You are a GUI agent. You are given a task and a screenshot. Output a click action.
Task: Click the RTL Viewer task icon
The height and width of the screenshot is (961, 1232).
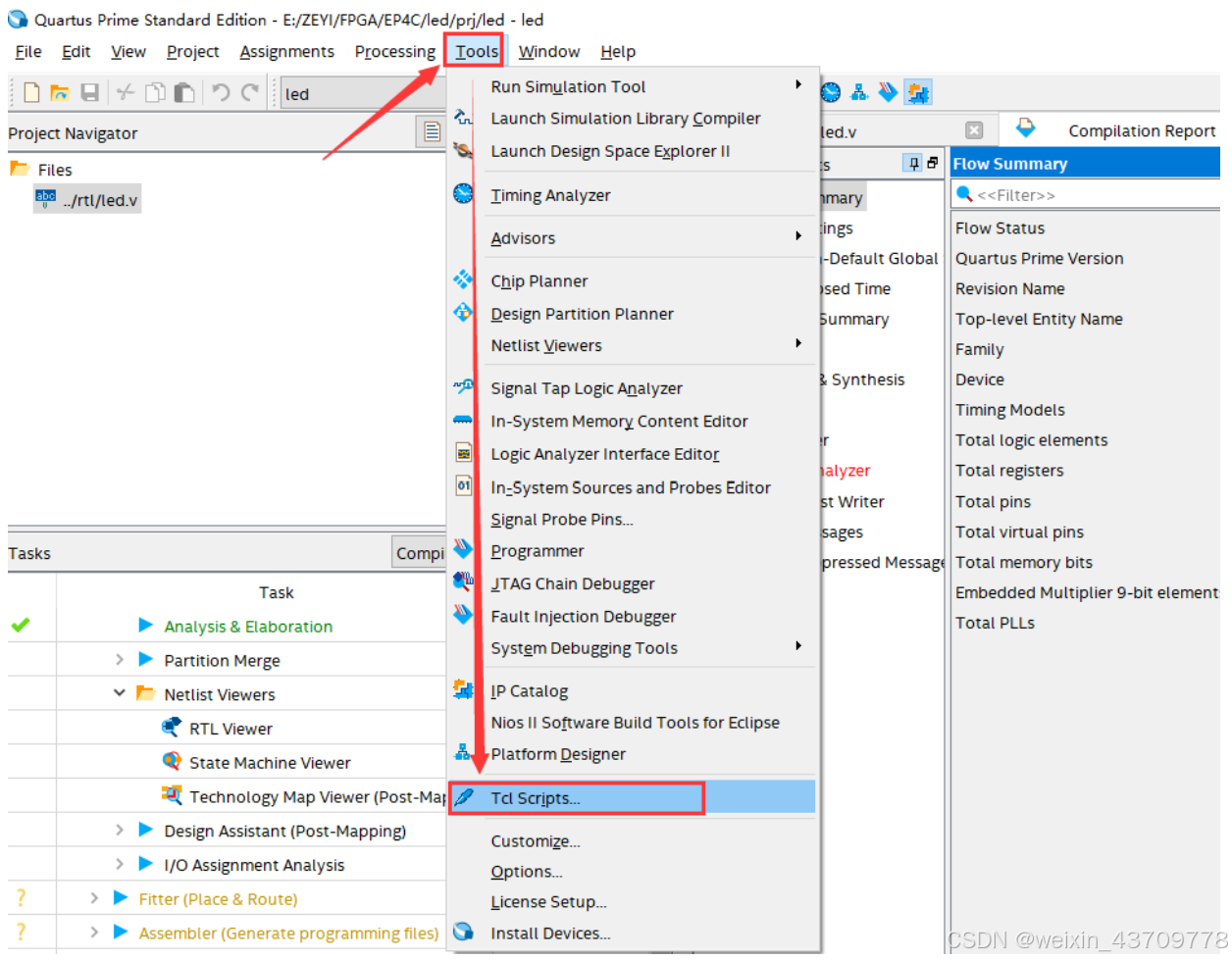point(172,728)
